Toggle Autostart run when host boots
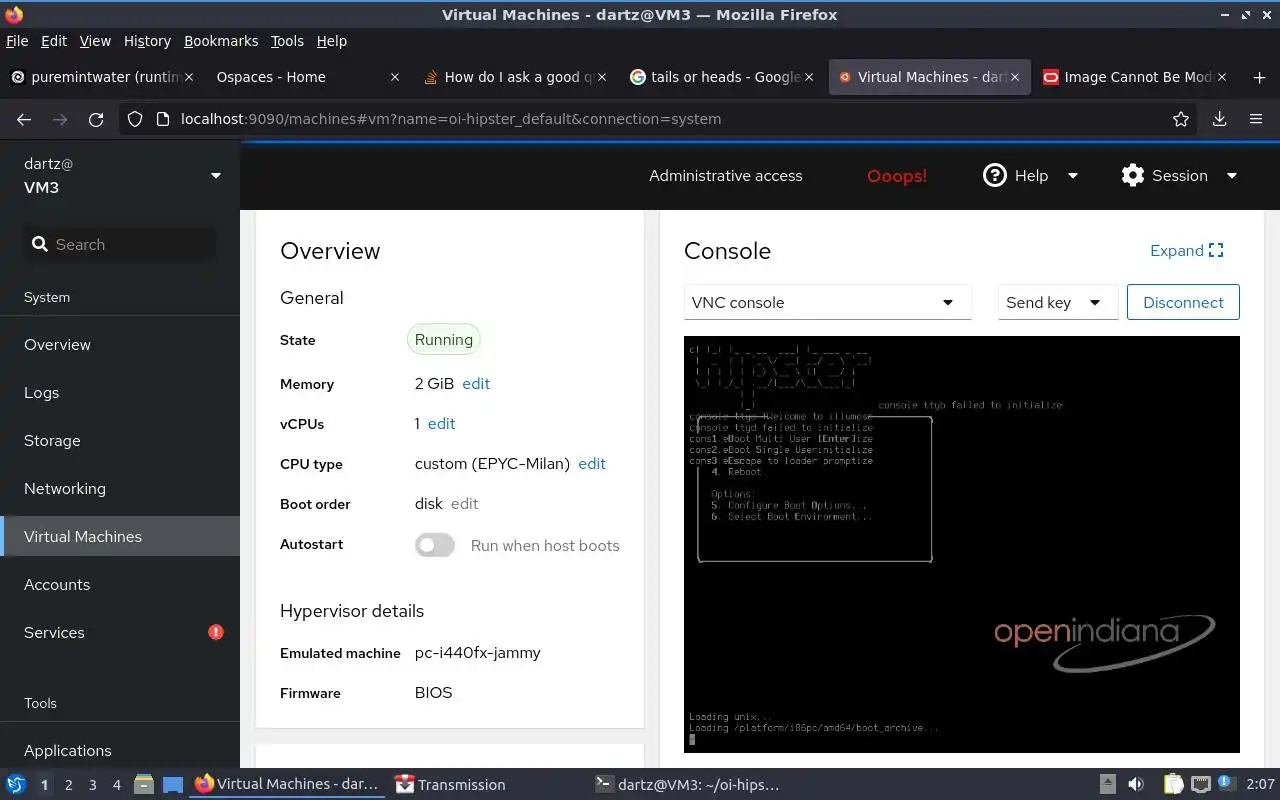This screenshot has width=1280, height=800. [x=435, y=545]
